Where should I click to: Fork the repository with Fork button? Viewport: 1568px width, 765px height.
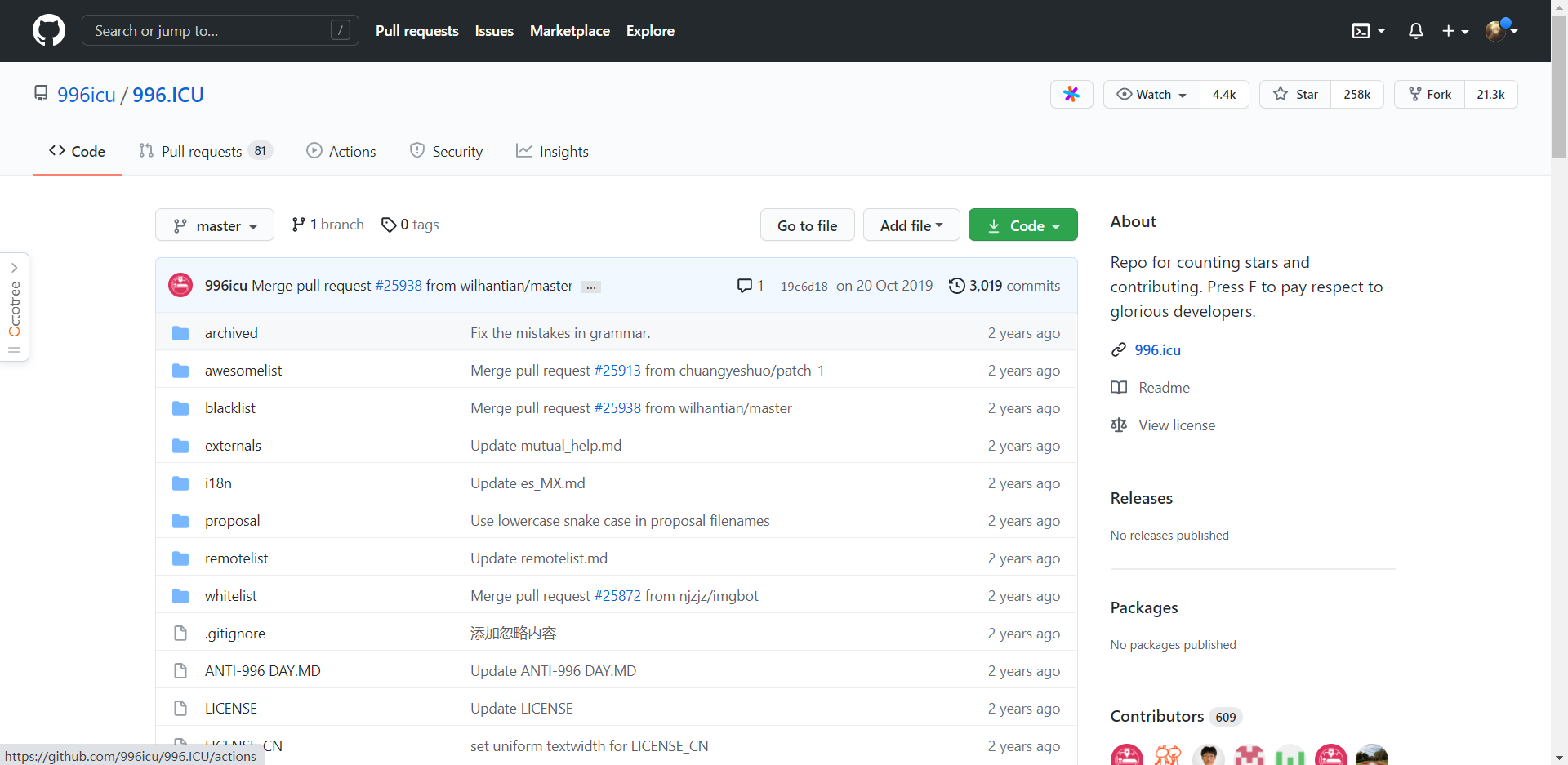[1430, 95]
